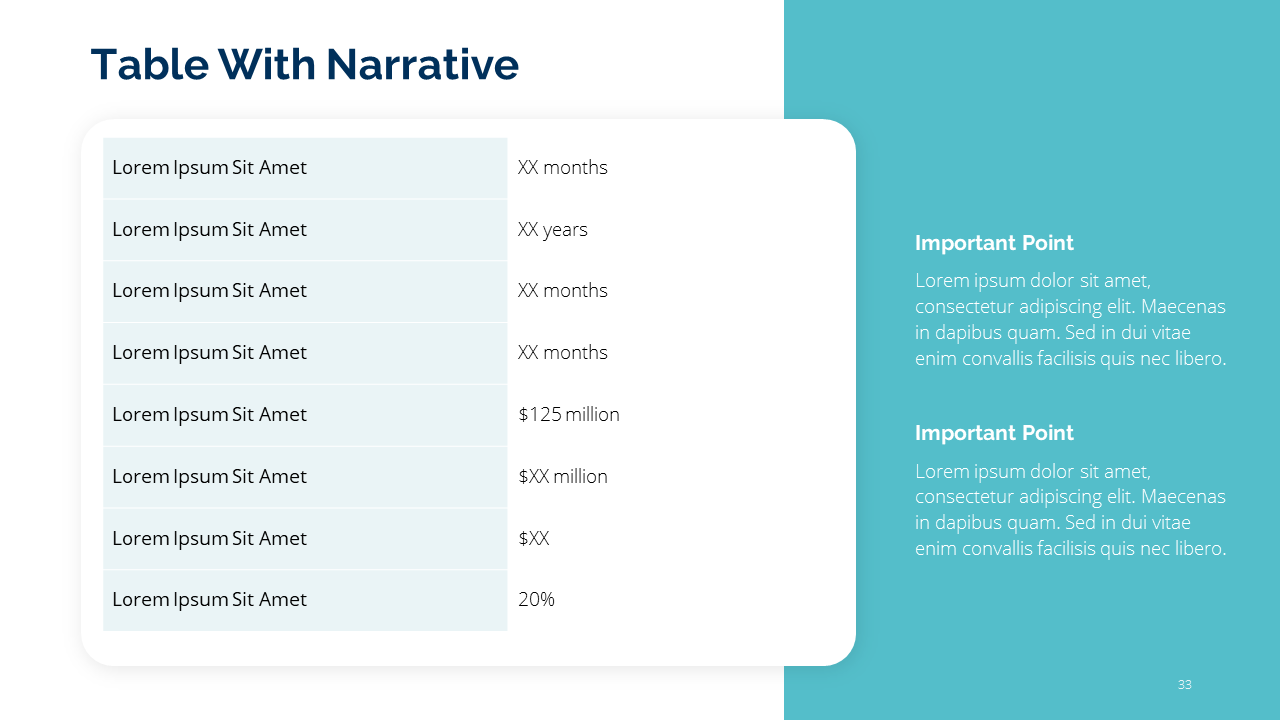Click the slide number 33

click(x=1185, y=685)
